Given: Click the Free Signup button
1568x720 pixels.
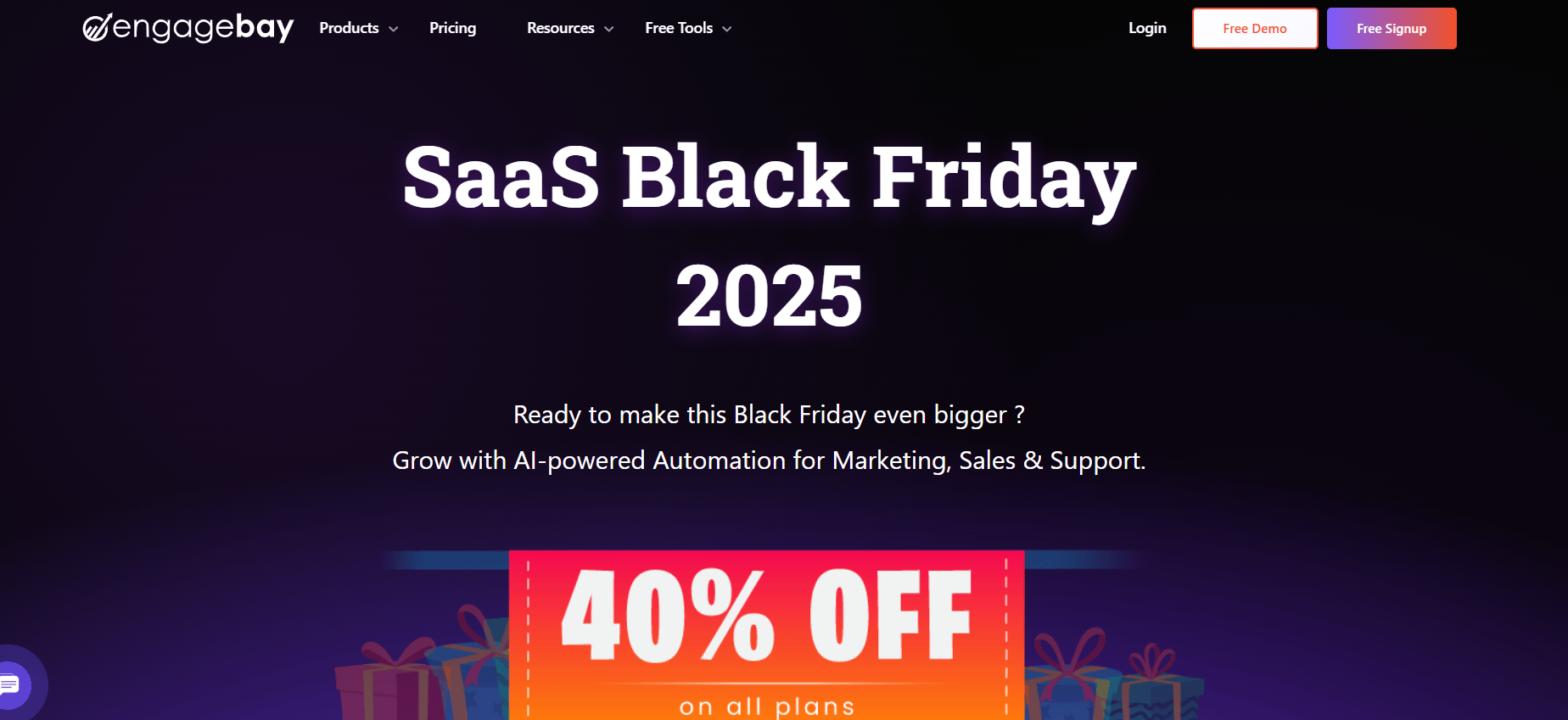Looking at the screenshot, I should coord(1391,29).
